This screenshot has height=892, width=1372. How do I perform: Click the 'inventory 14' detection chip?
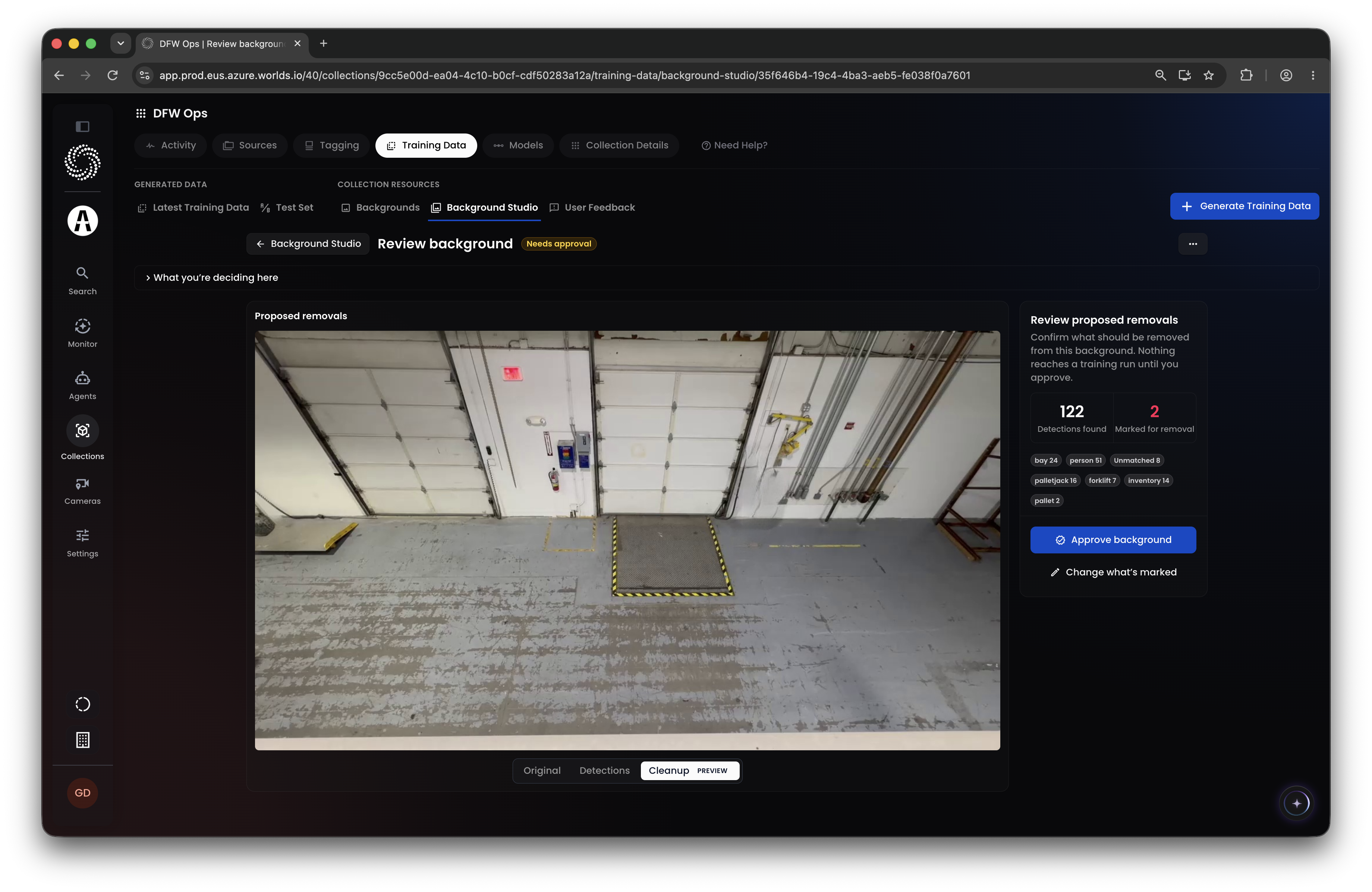[1148, 480]
